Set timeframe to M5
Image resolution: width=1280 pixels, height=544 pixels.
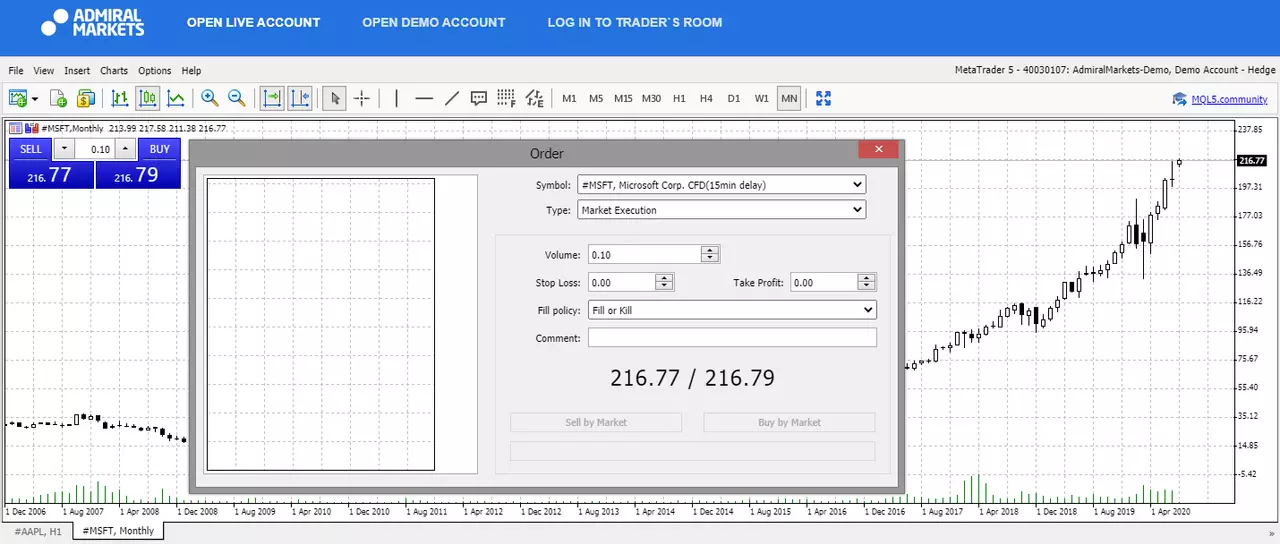coord(596,99)
